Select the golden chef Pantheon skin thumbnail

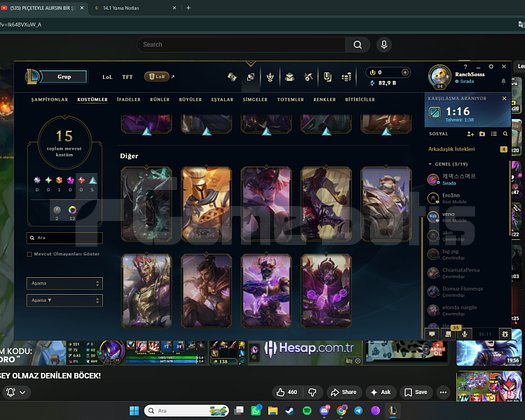coord(206,204)
